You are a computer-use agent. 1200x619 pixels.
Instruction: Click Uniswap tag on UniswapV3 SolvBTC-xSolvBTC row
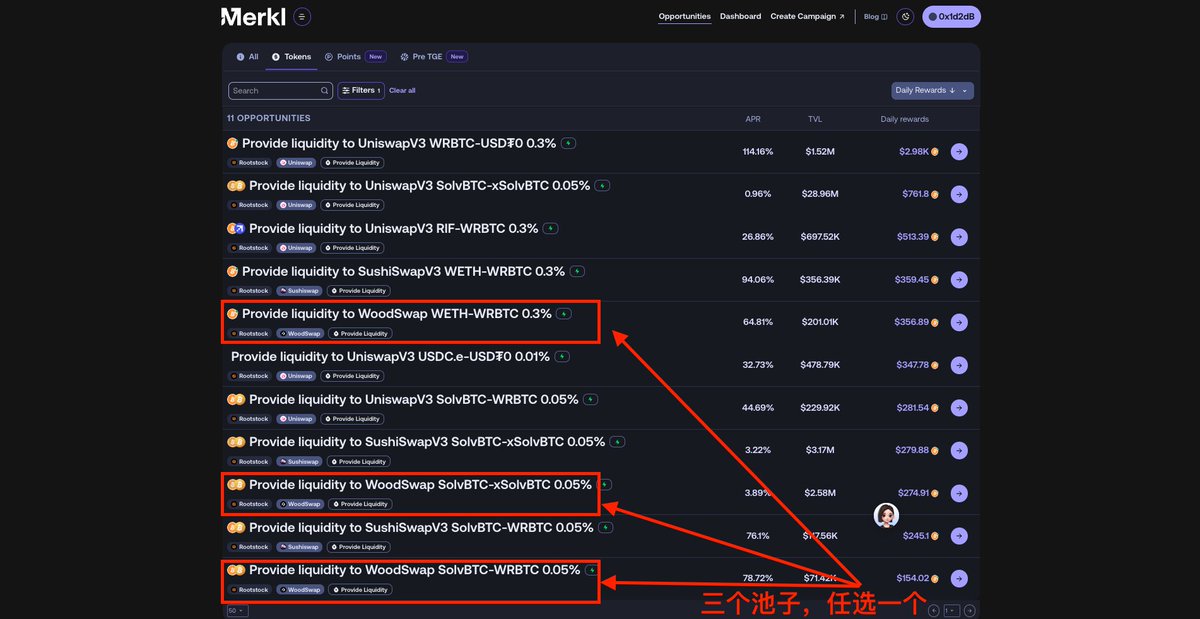[x=296, y=205]
